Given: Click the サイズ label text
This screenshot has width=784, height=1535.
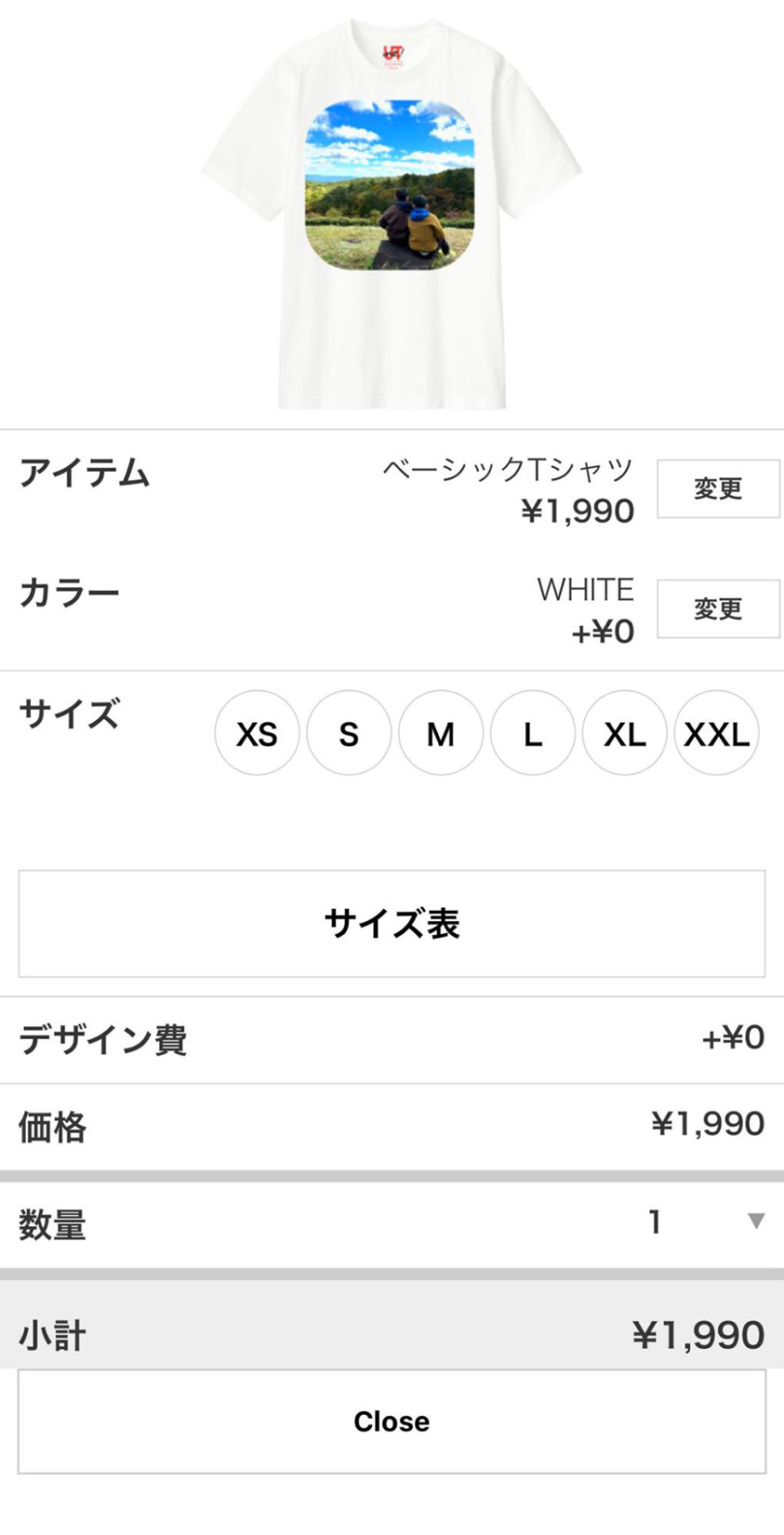Looking at the screenshot, I should tap(70, 714).
